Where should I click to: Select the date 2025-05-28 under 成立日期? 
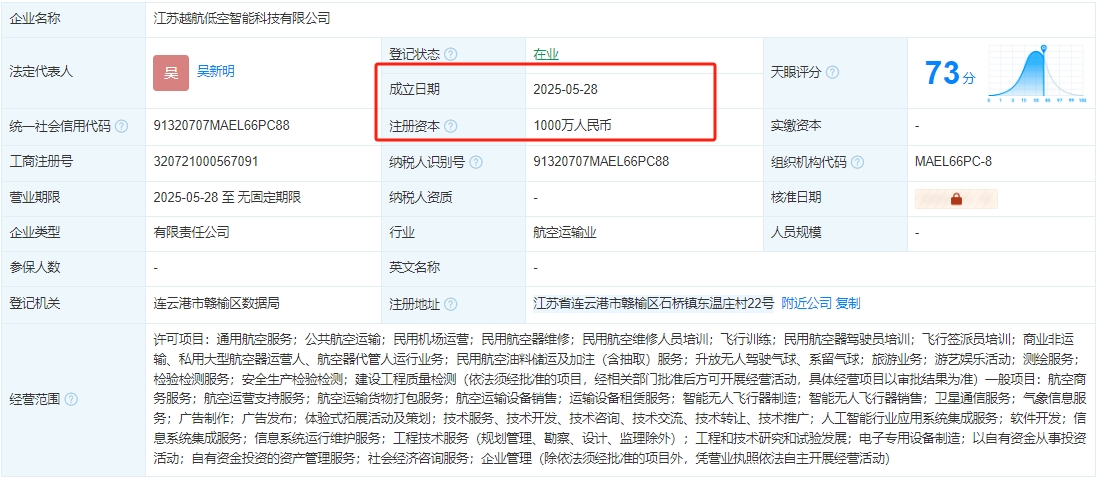coord(566,89)
